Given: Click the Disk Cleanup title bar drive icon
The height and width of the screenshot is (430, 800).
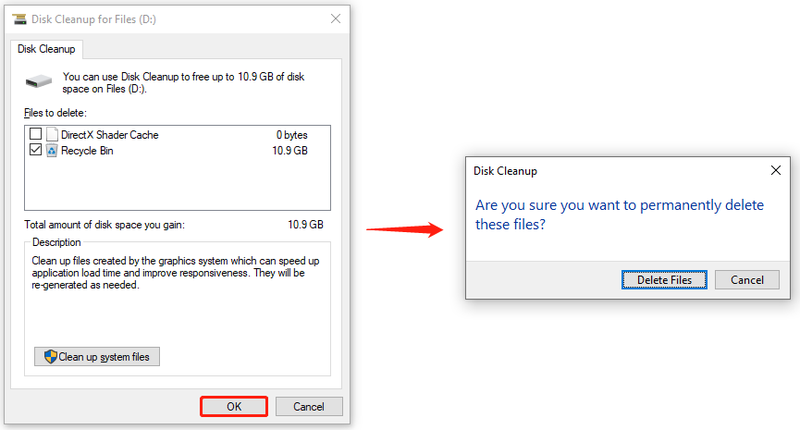Looking at the screenshot, I should [x=19, y=19].
